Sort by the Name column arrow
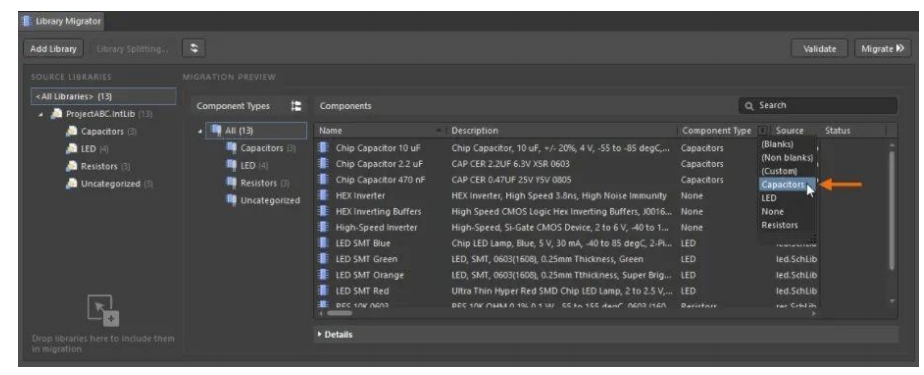Image resolution: width=924 pixels, height=375 pixels. coord(438,130)
